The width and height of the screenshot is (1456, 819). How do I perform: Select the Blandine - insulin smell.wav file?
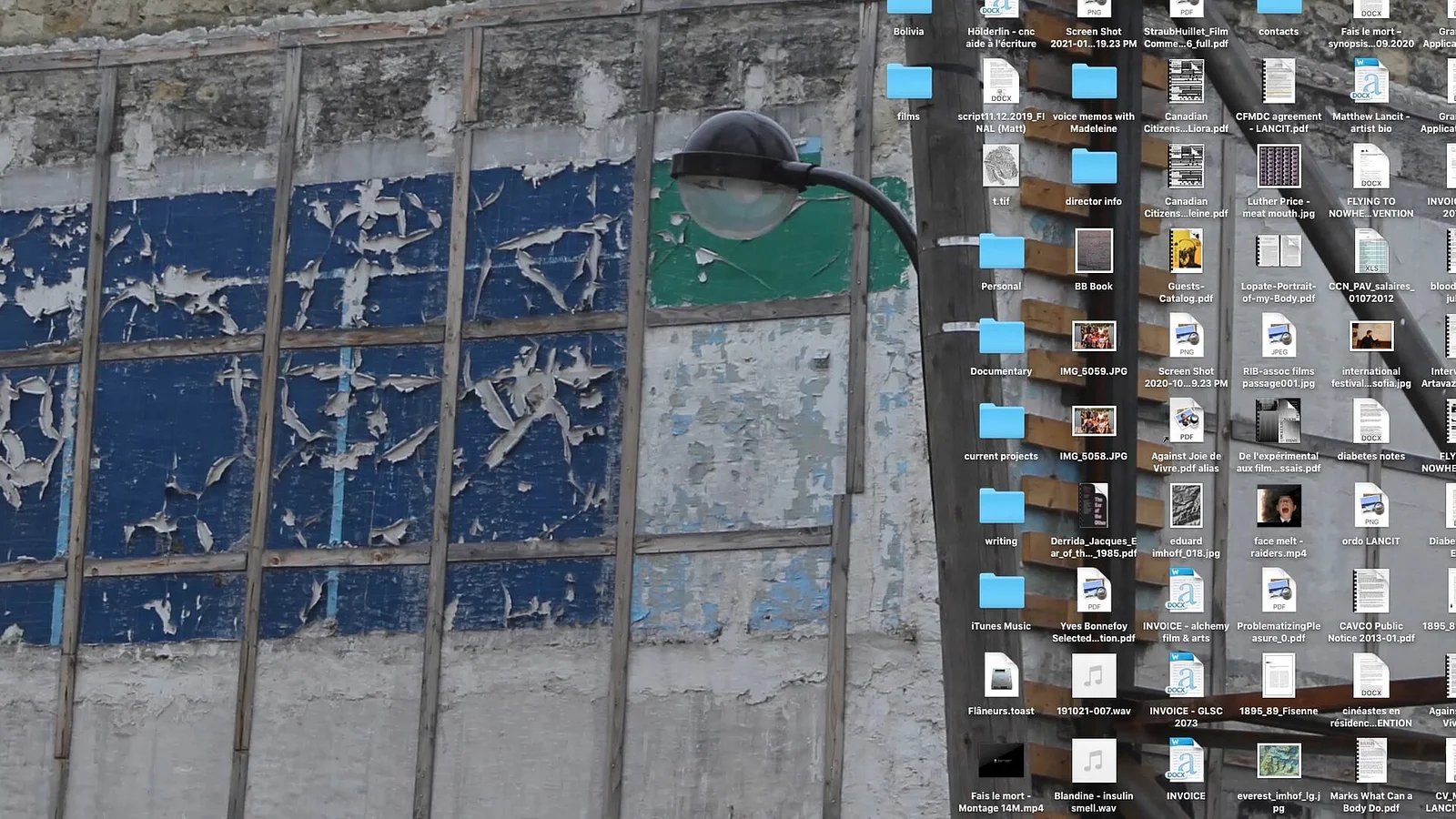(x=1093, y=762)
